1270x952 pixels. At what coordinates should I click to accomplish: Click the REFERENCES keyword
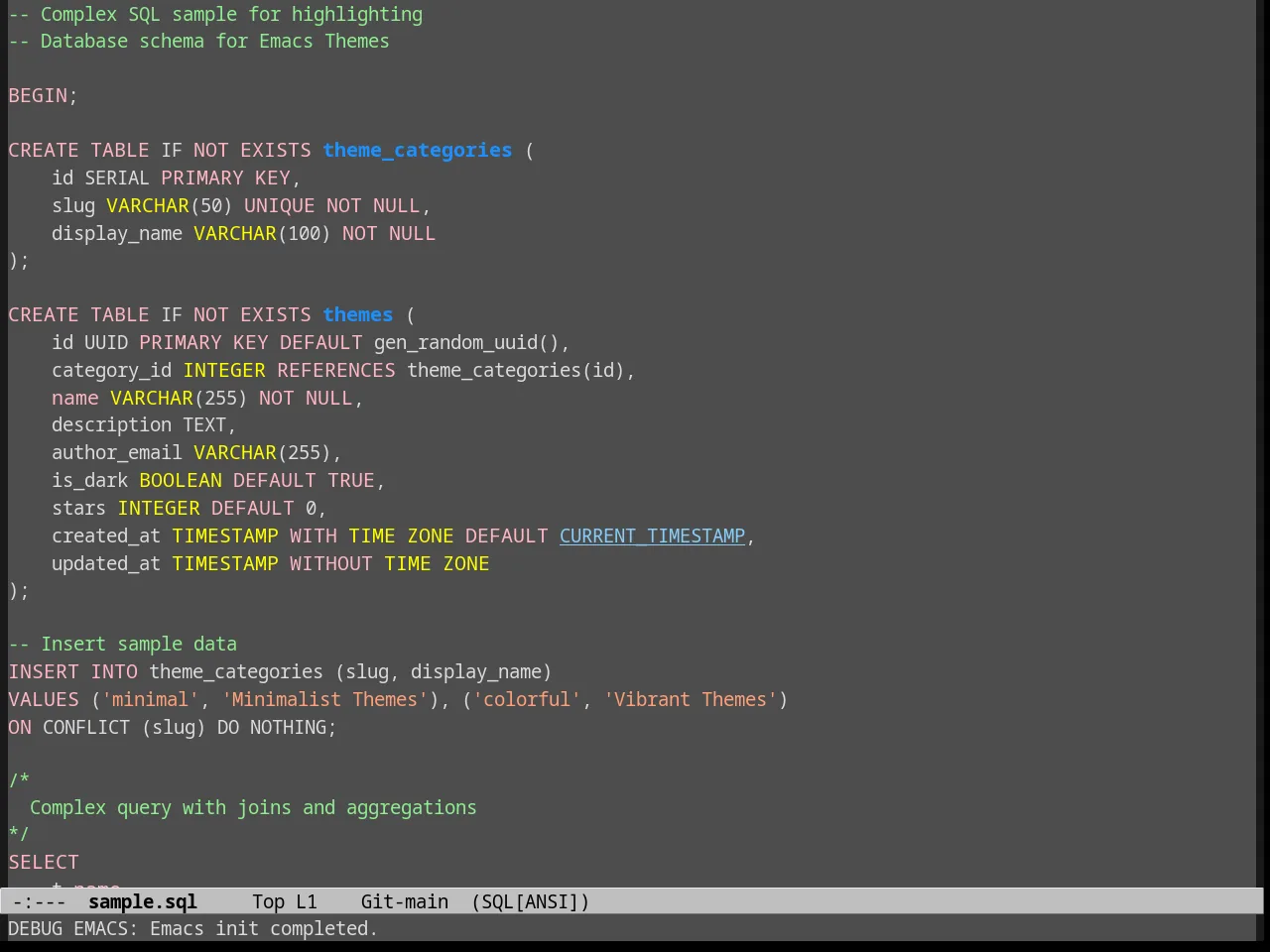[x=336, y=370]
